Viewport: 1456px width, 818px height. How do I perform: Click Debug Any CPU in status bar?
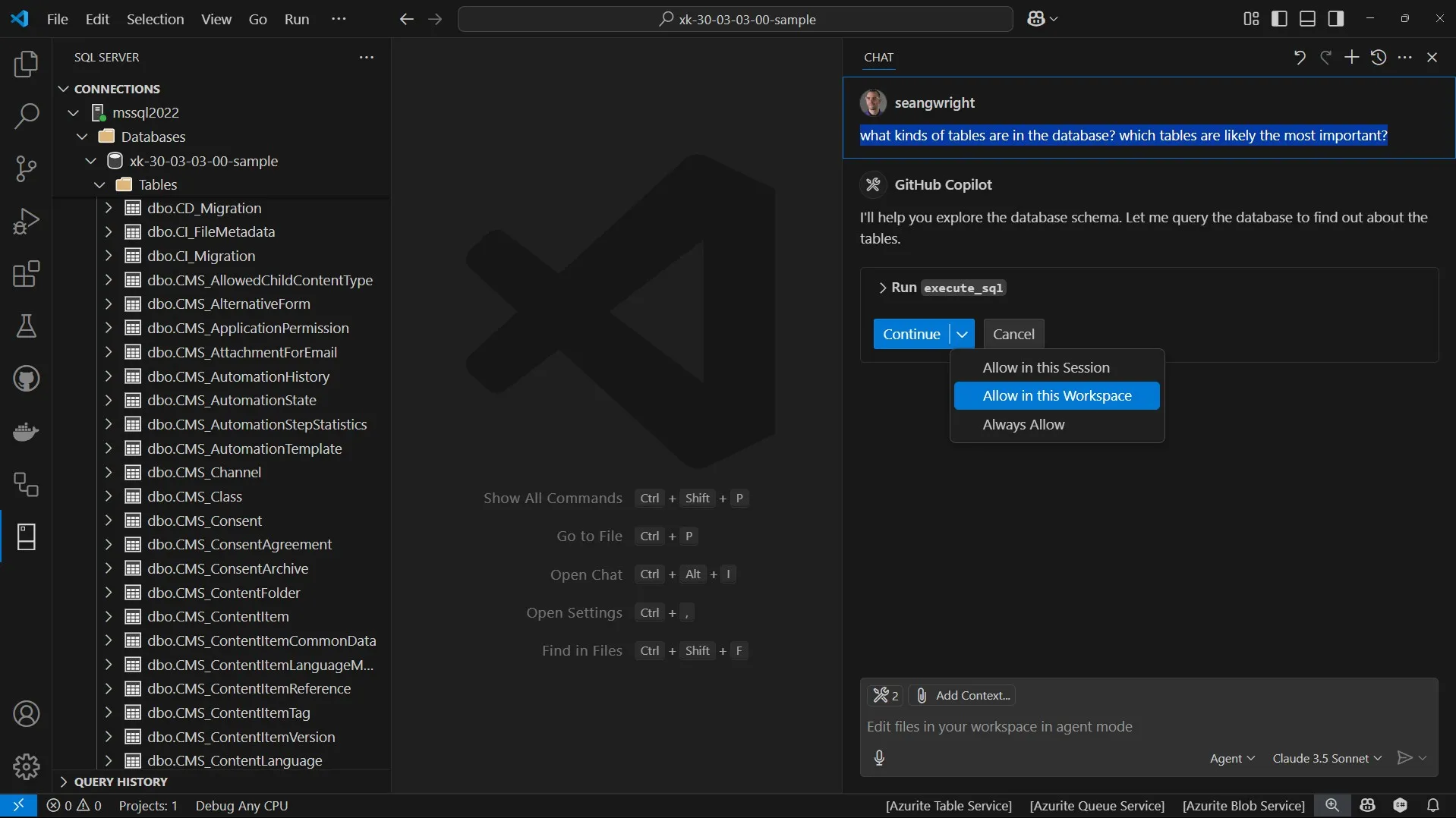tap(241, 806)
